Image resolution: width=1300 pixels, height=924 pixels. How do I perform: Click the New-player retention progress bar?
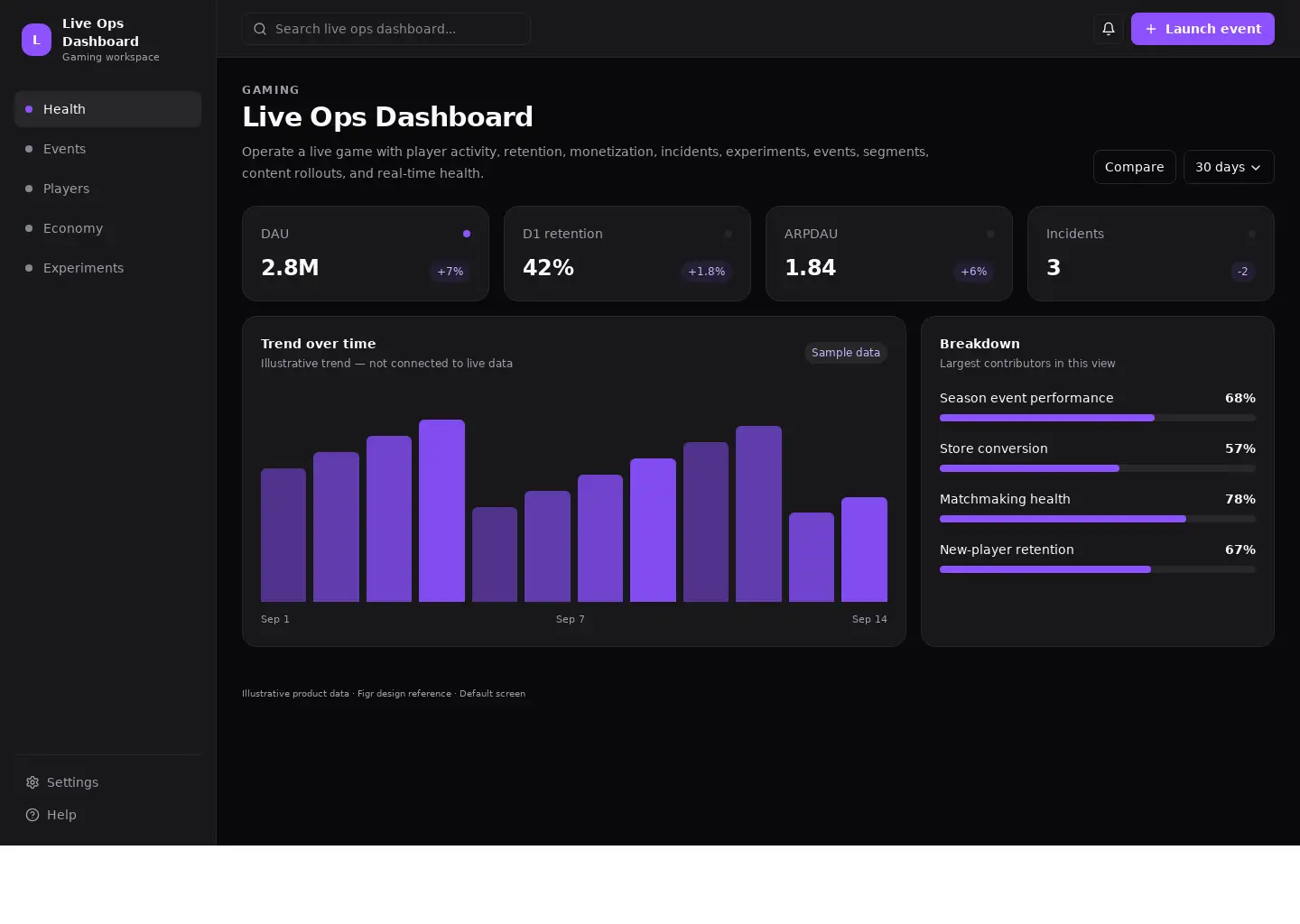pyautogui.click(x=1098, y=569)
